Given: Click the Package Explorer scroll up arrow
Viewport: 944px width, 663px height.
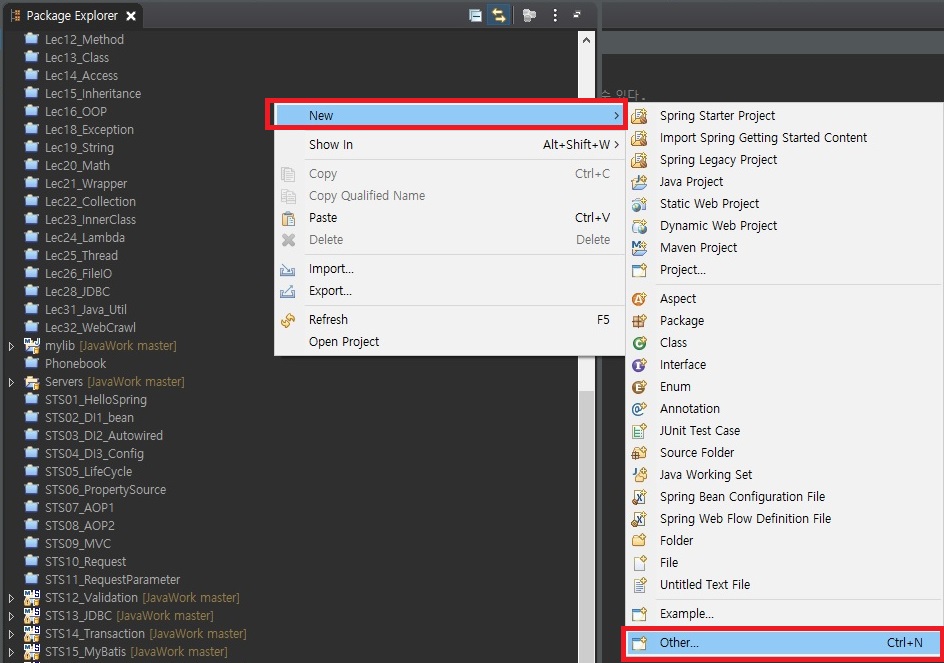Looking at the screenshot, I should tap(586, 40).
